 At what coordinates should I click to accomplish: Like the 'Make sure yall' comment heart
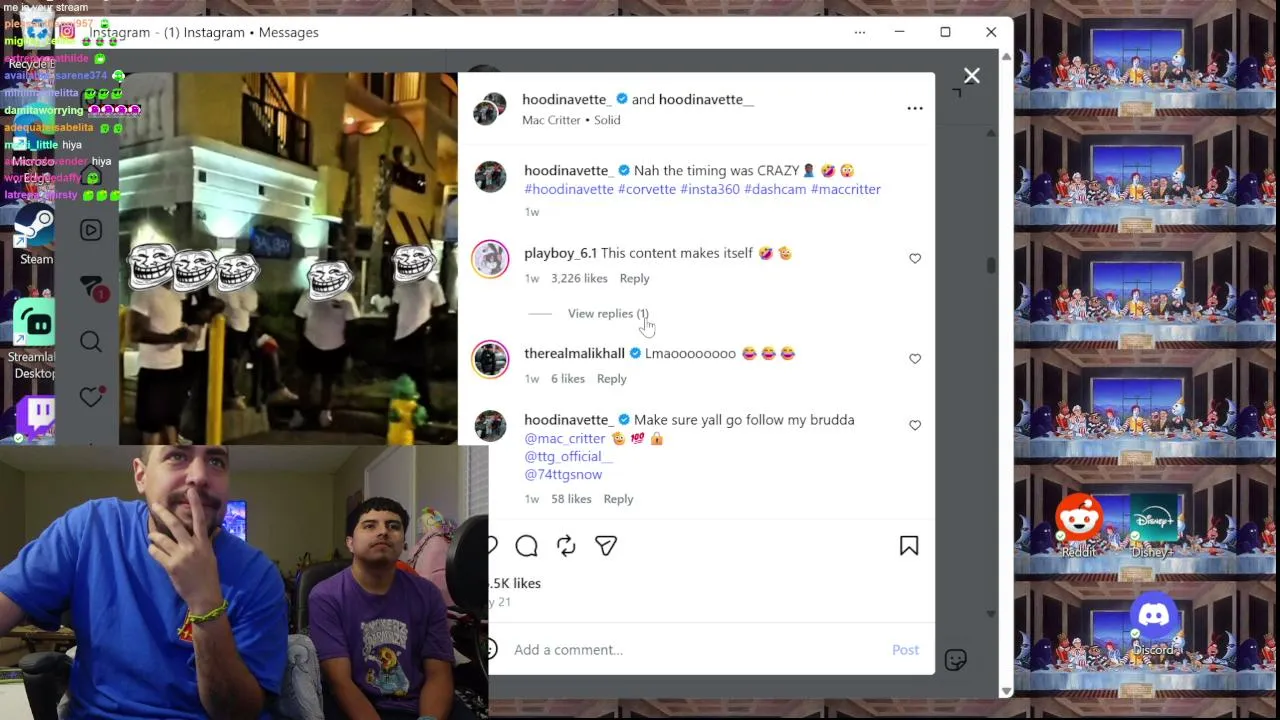(x=915, y=426)
